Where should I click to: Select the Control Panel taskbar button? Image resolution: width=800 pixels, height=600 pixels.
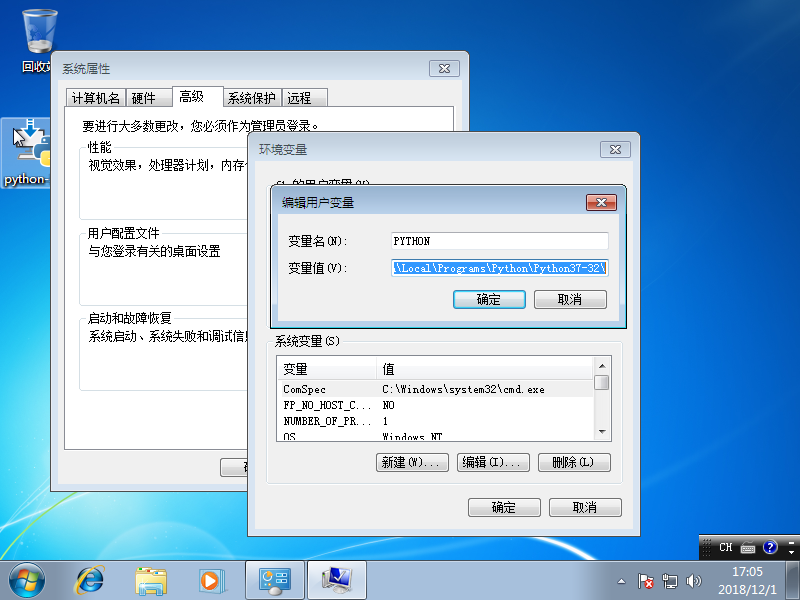point(275,581)
